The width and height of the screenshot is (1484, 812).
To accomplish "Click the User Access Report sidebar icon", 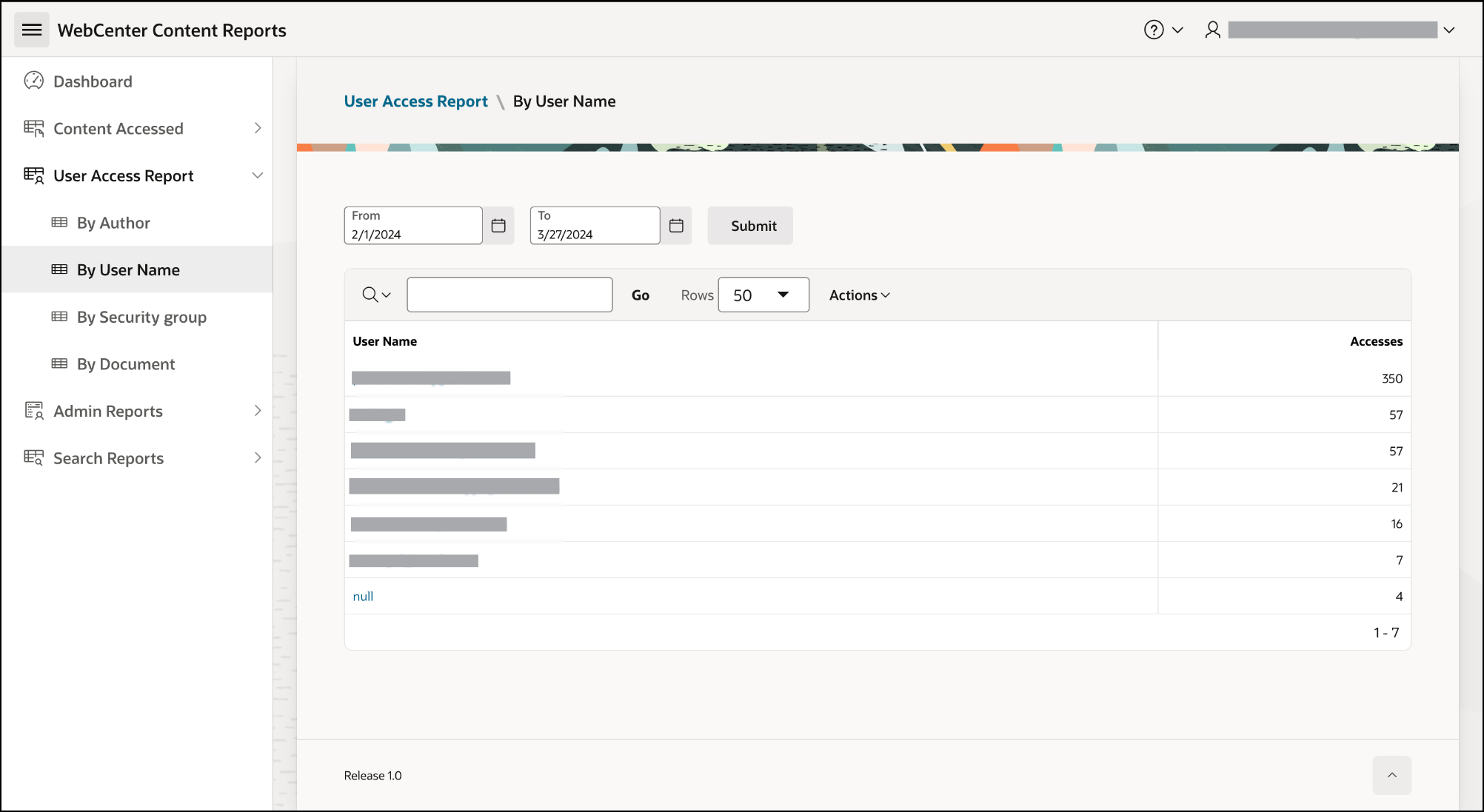I will pos(33,176).
